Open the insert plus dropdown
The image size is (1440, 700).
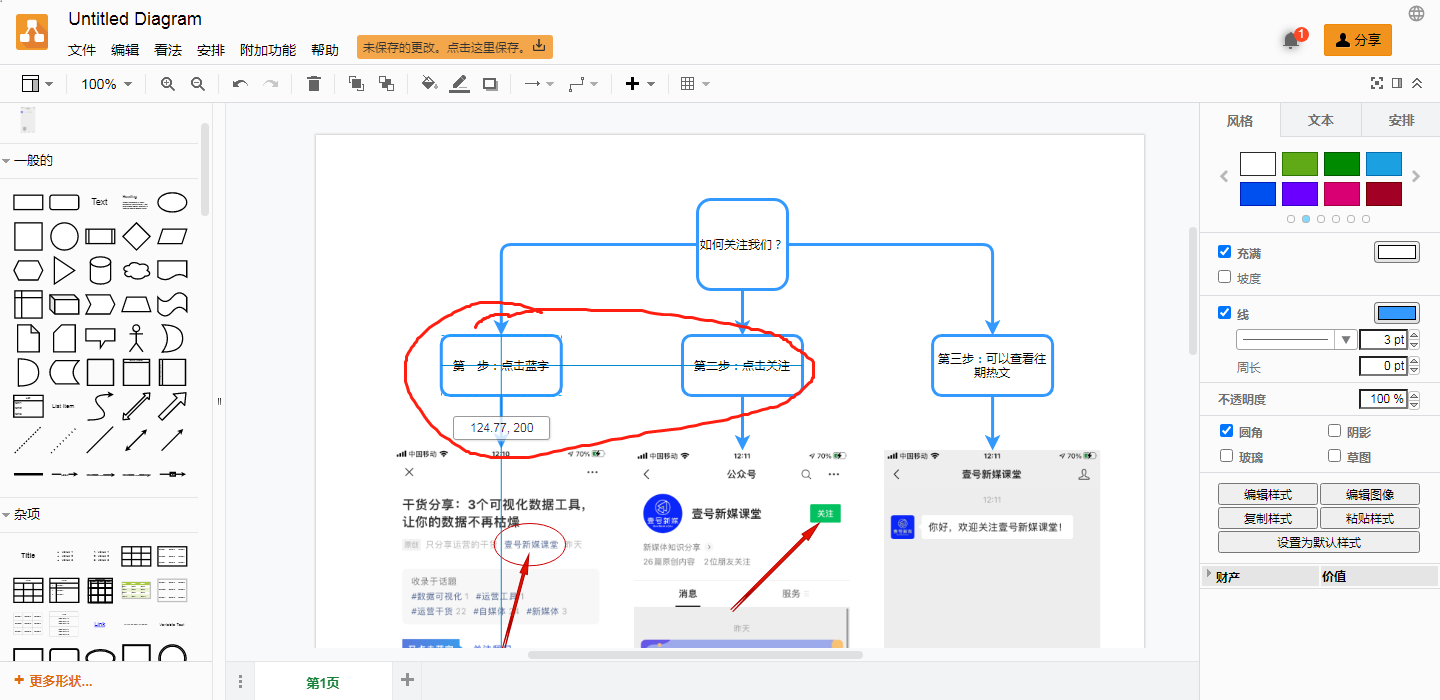[x=640, y=84]
